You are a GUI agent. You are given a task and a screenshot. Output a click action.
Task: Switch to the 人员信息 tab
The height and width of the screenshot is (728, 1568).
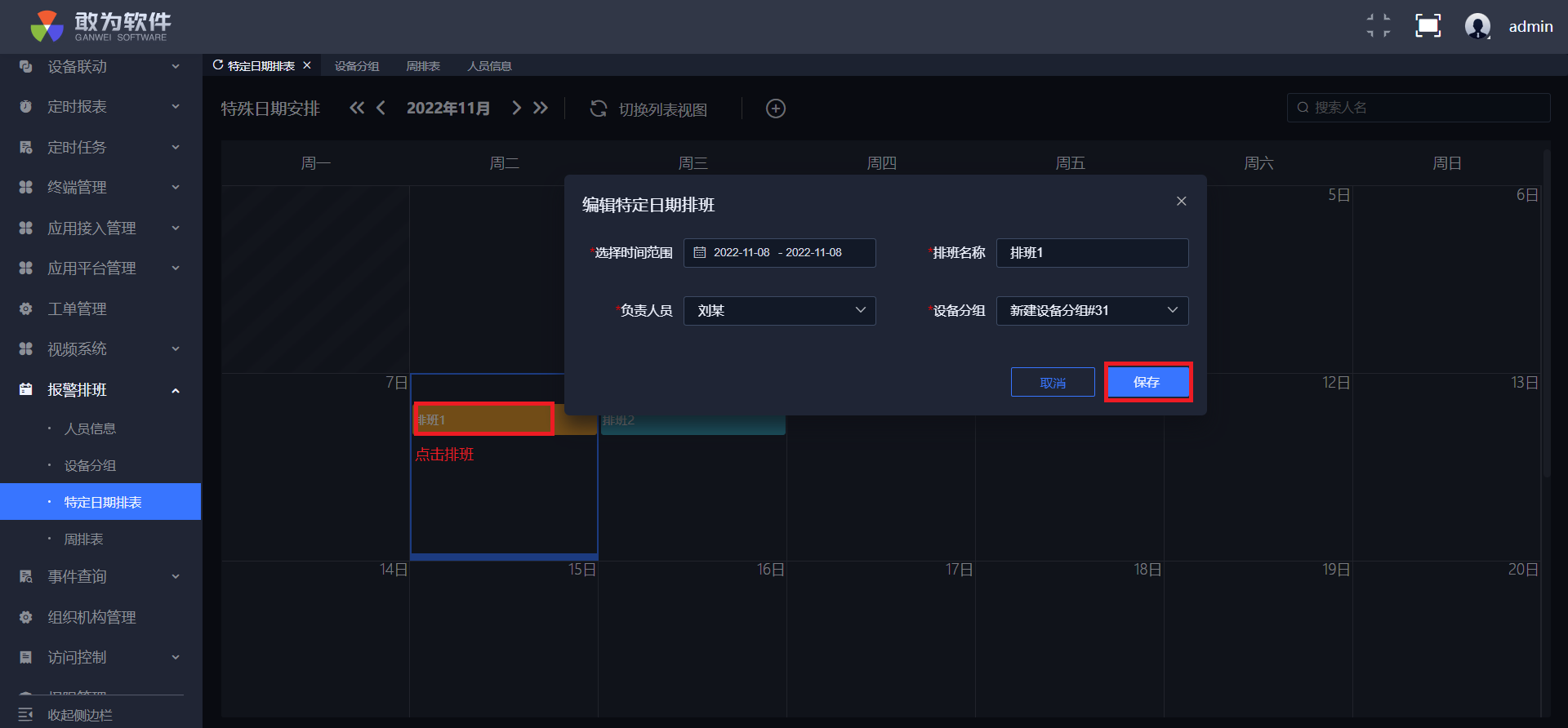(489, 66)
